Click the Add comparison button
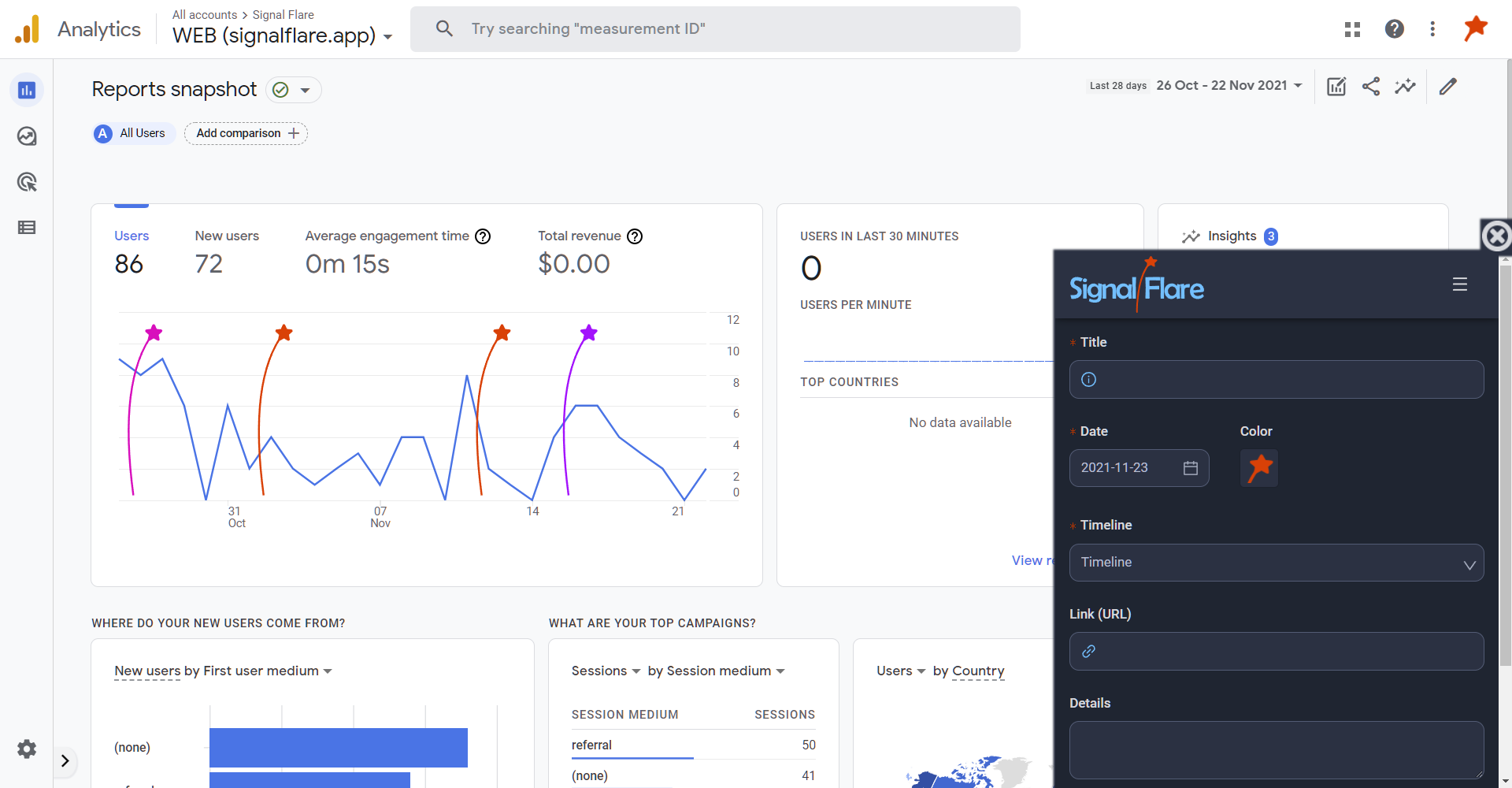 tap(246, 133)
